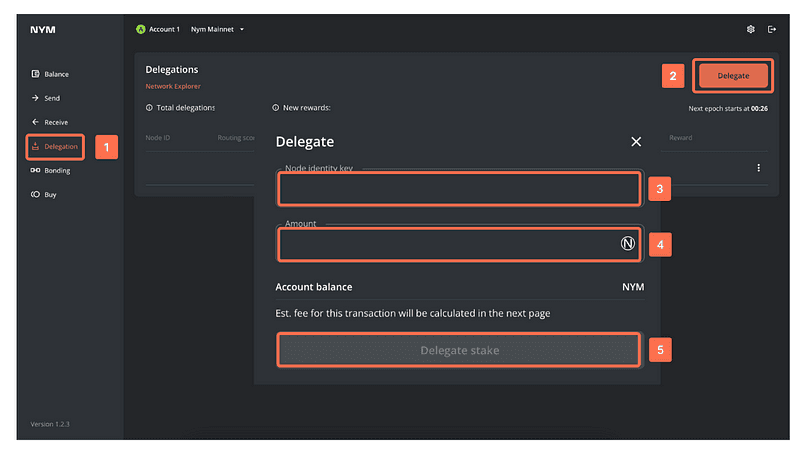The image size is (800, 451).
Task: Click the Total delegations info icon
Action: coord(150,108)
